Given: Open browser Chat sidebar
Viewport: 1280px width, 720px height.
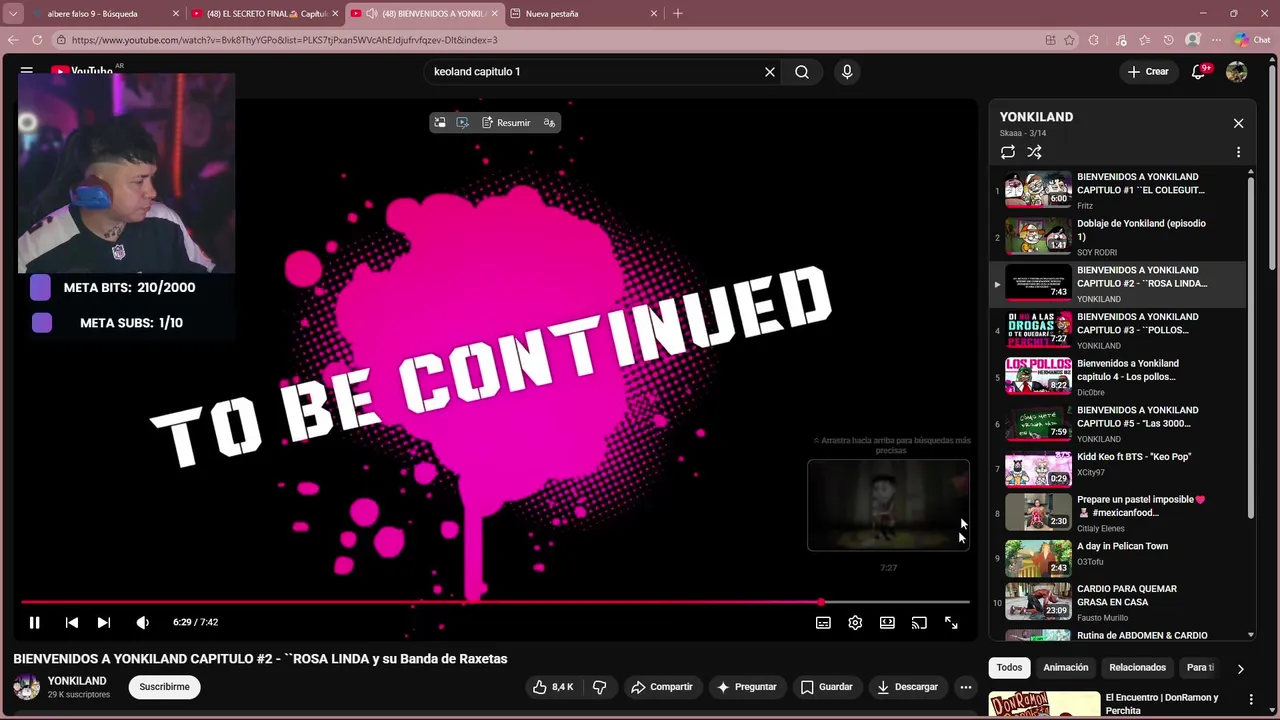Looking at the screenshot, I should (x=1251, y=40).
